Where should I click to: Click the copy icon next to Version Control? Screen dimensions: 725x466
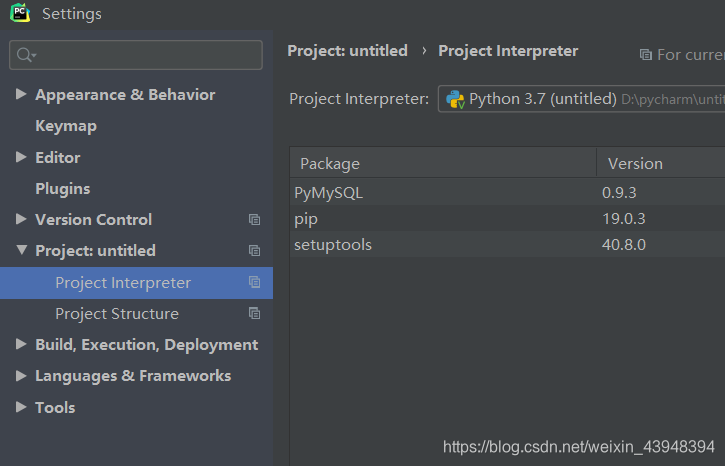tap(254, 220)
